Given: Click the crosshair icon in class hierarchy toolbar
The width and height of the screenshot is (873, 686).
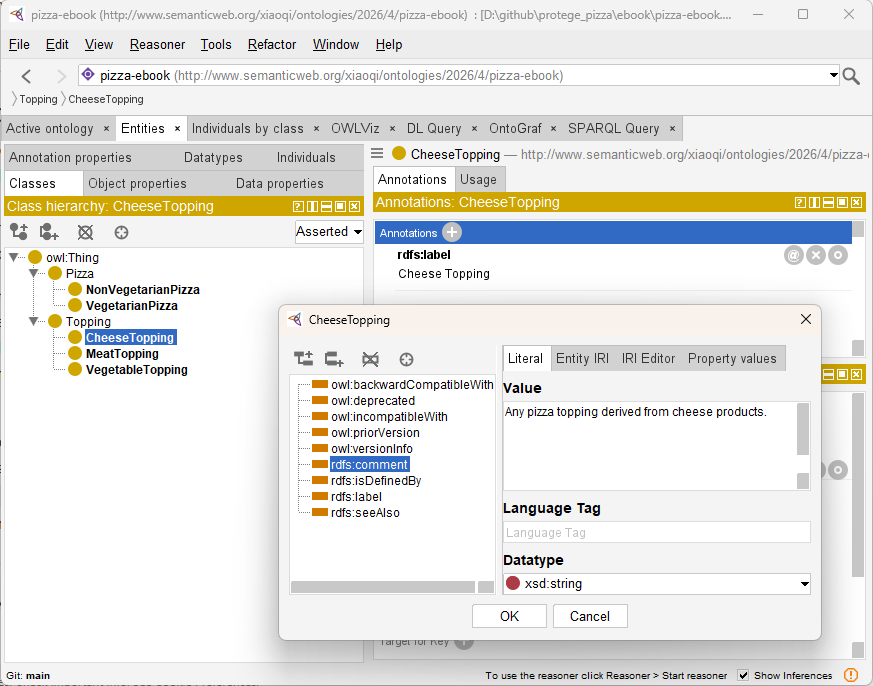Looking at the screenshot, I should pos(121,232).
